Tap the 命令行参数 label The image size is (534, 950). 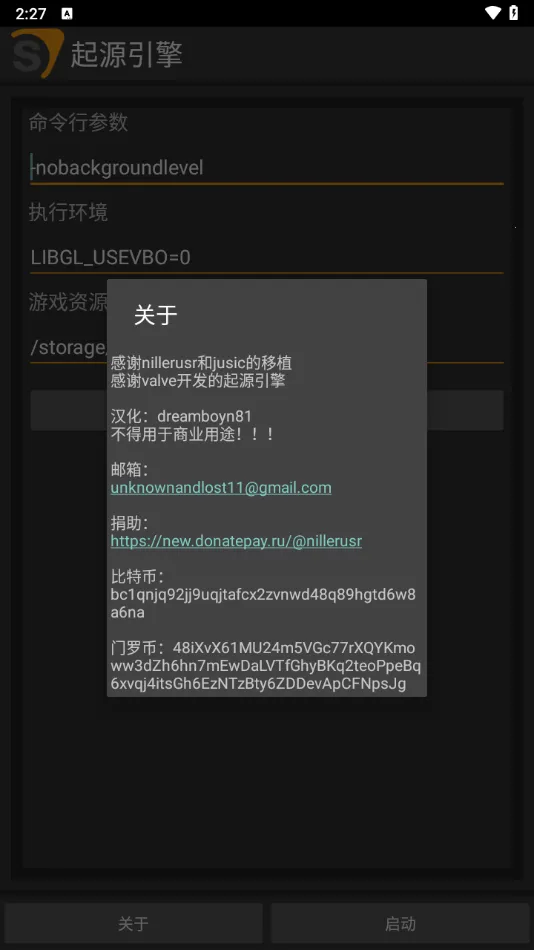point(78,122)
